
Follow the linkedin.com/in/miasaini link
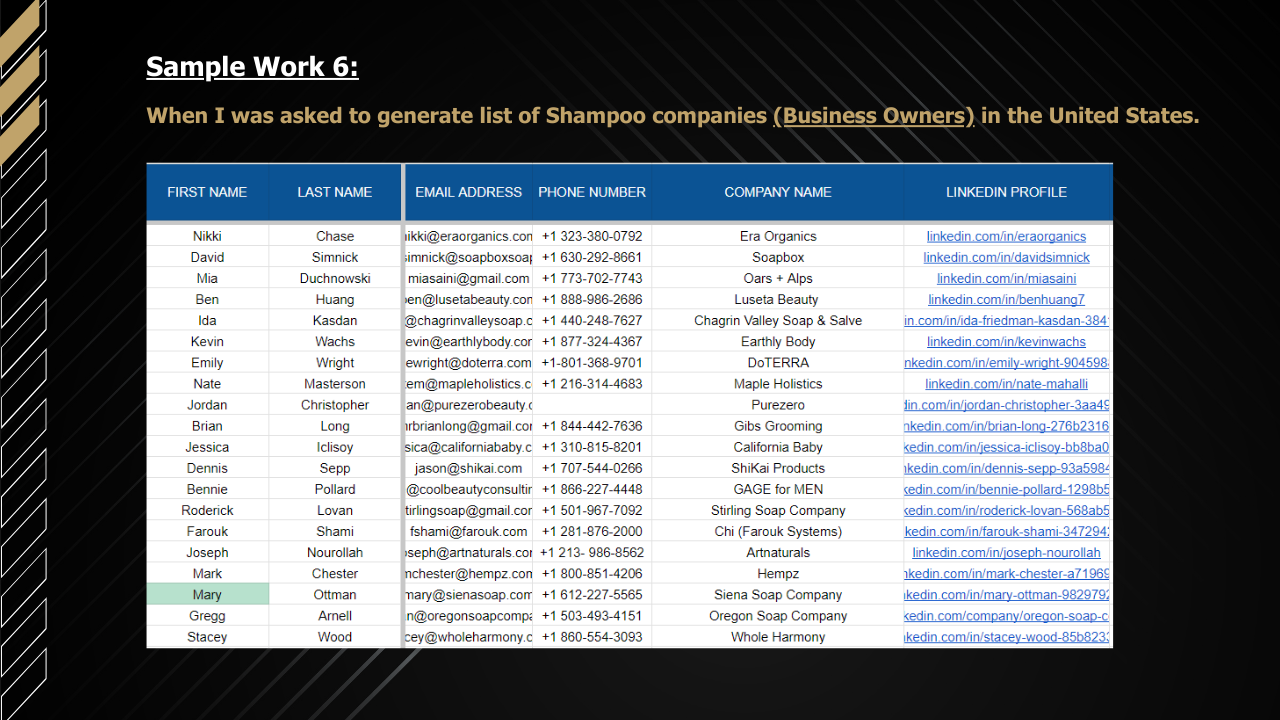1006,279
